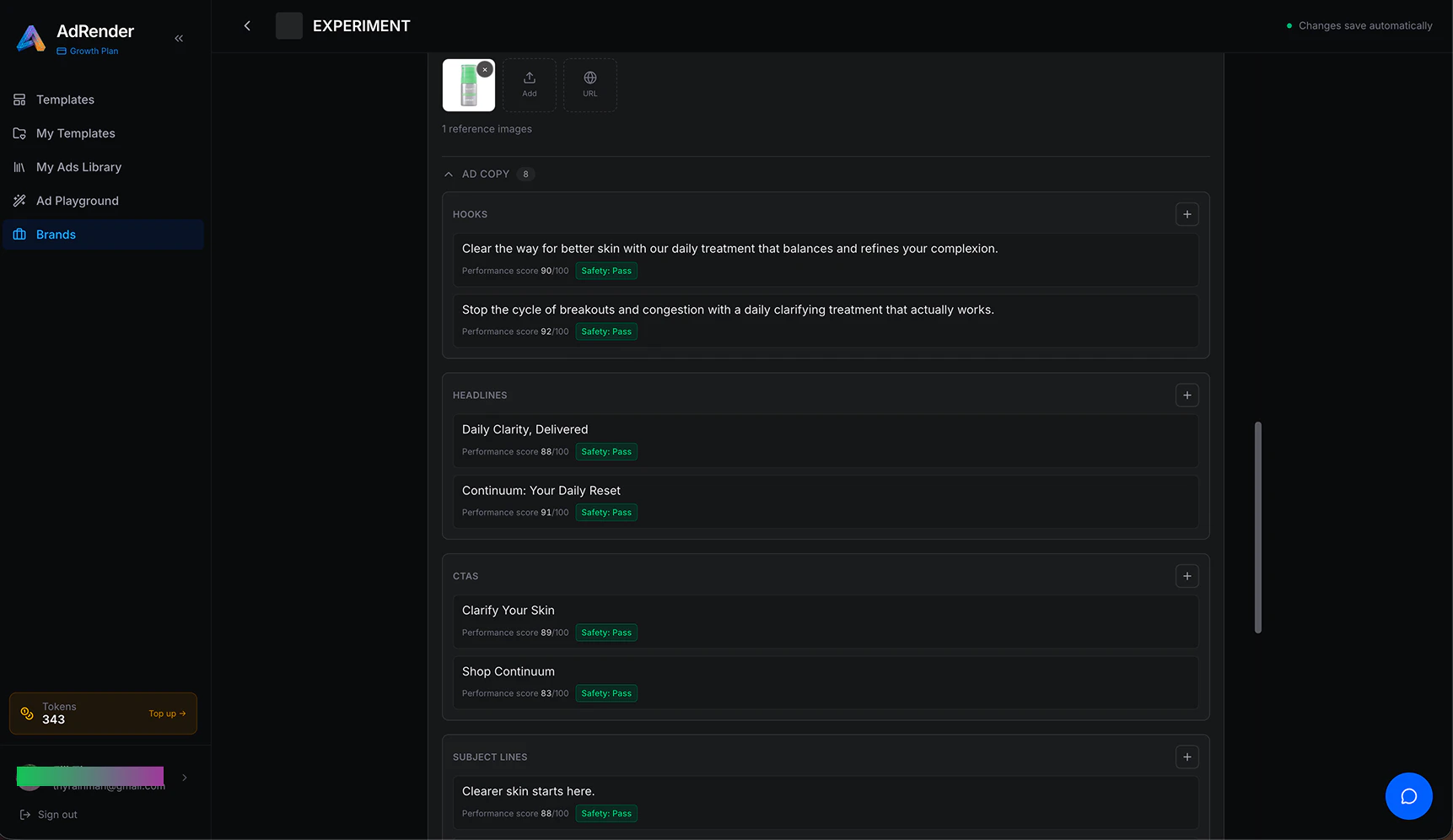Go back using the left arrow
The width and height of the screenshot is (1453, 840).
[247, 26]
